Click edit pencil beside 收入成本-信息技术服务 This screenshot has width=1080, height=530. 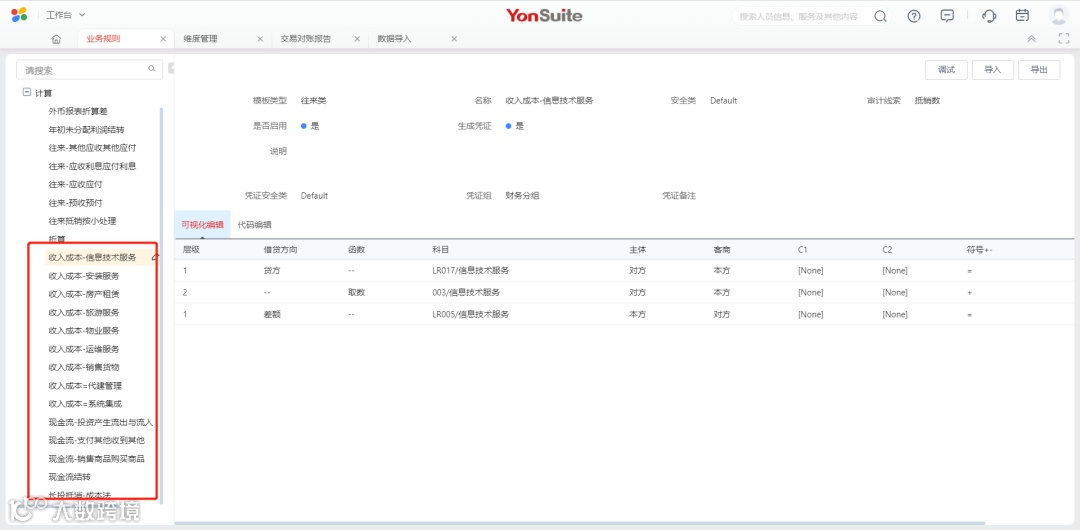[x=154, y=257]
